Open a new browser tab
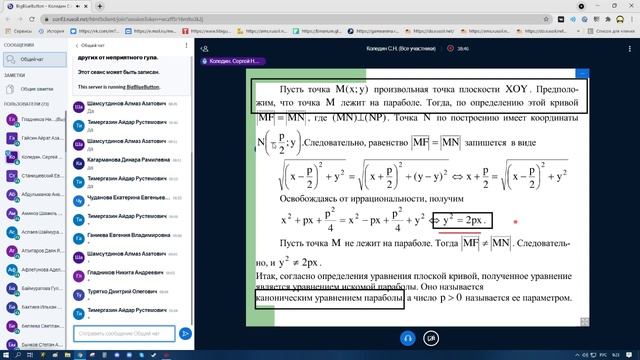The image size is (640, 360). [x=100, y=6]
